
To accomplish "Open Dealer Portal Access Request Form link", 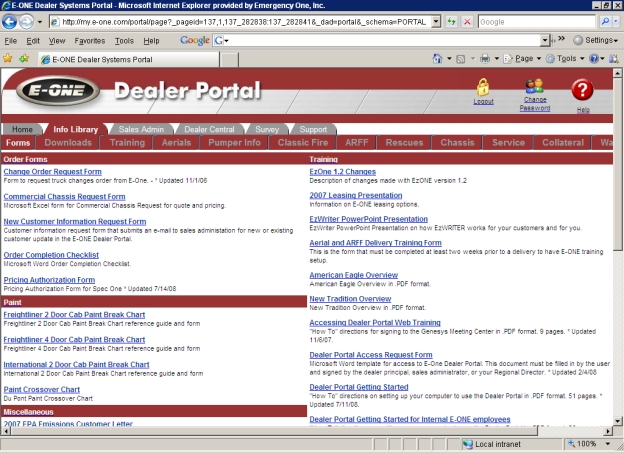I will (371, 355).
